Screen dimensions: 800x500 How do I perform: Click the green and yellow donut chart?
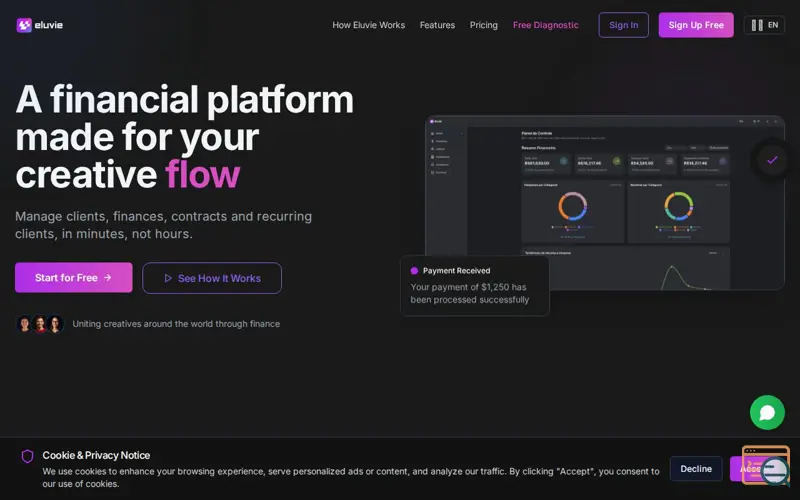(x=679, y=206)
